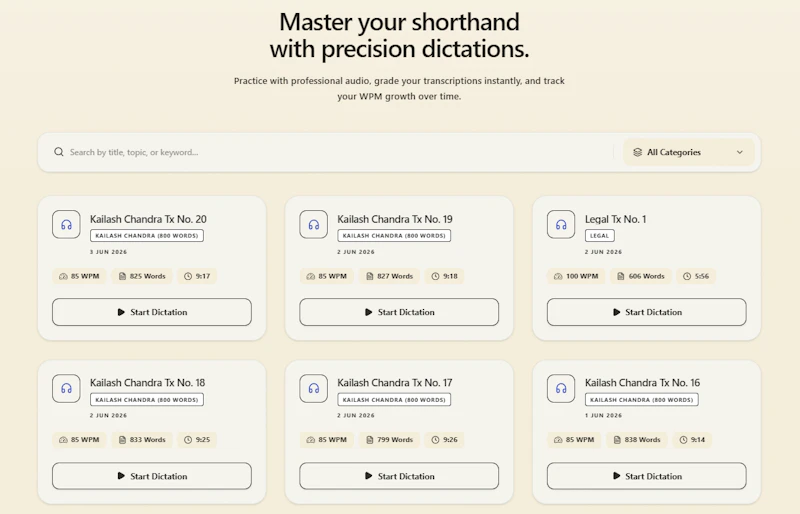Click headphones icon on Kailash Chandra Tx No. 17
The width and height of the screenshot is (800, 514).
pos(314,388)
